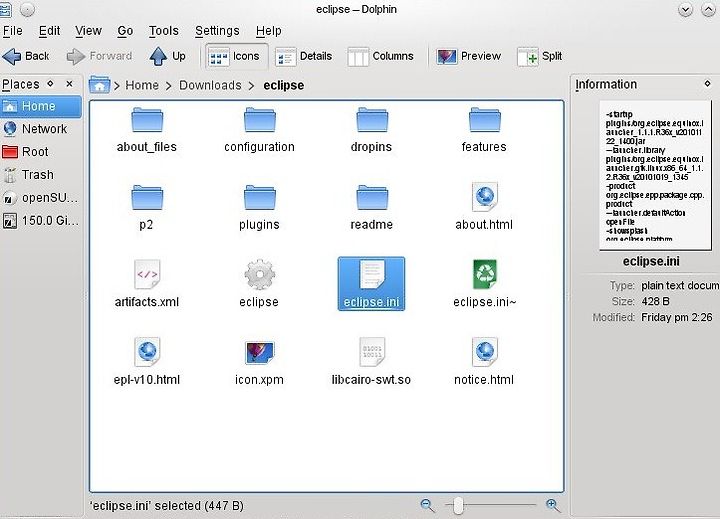Close the Places panel
Screen dimensions: 720x519
(x=69, y=84)
